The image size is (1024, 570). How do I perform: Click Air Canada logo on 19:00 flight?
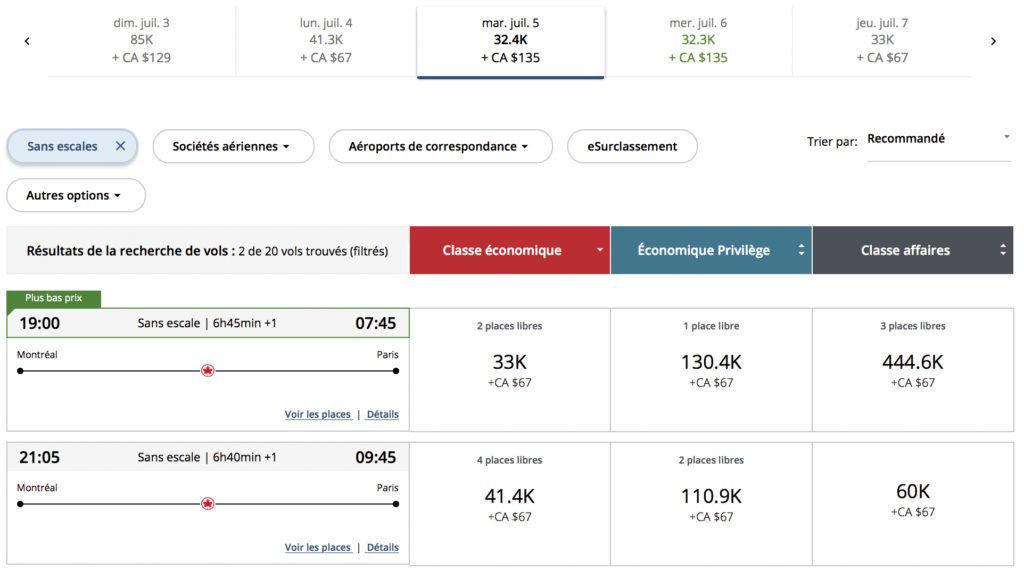[x=208, y=371]
